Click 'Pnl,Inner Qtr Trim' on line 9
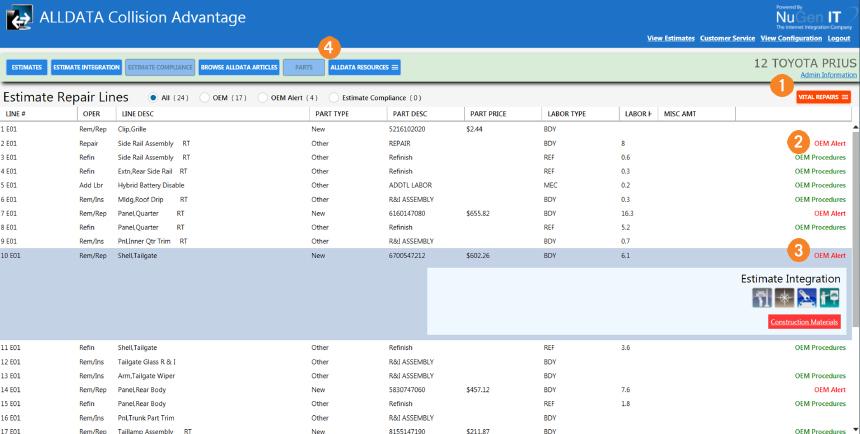The height and width of the screenshot is (434, 860). click(145, 241)
